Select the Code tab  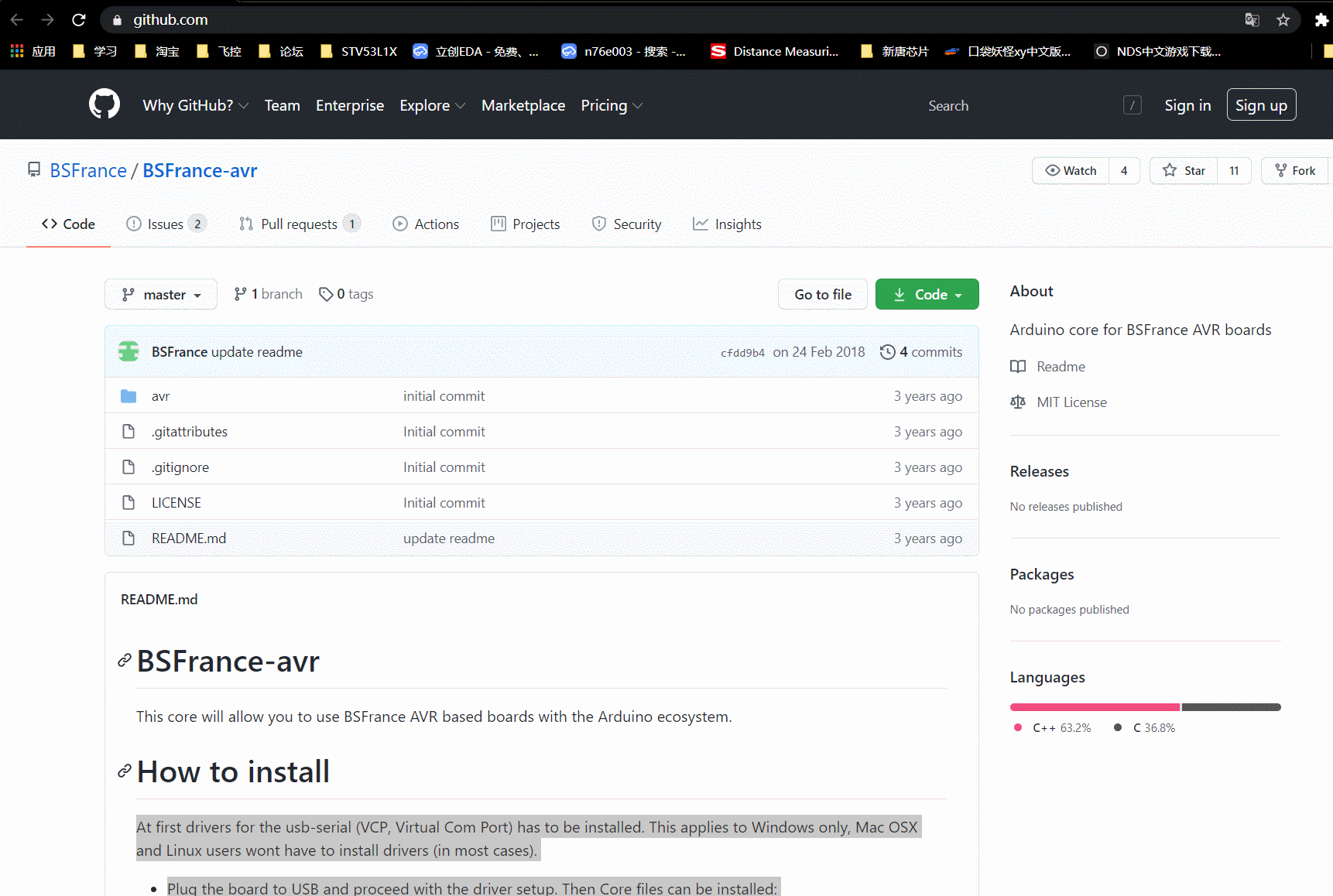68,224
